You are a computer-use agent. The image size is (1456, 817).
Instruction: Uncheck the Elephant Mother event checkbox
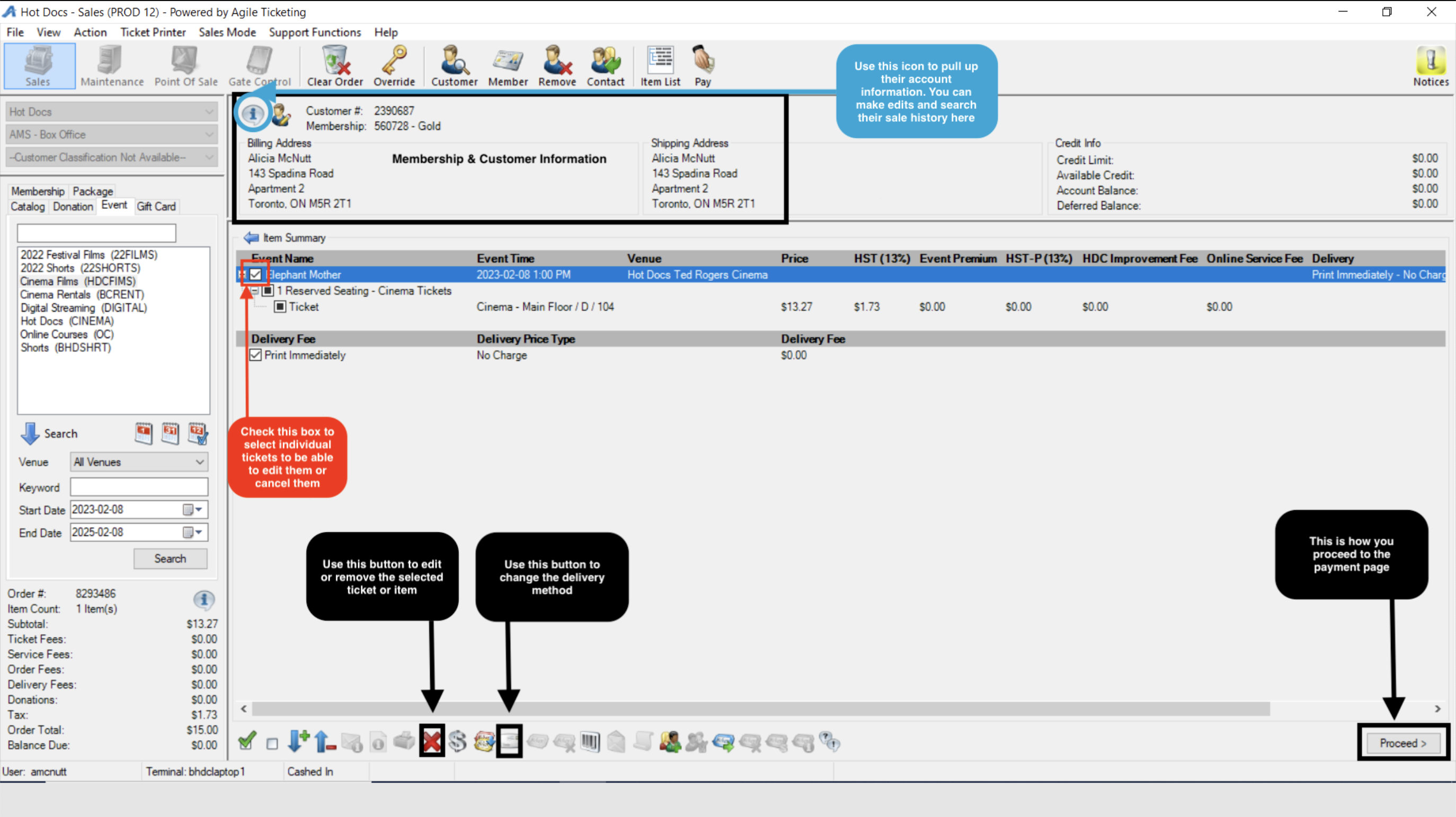[x=255, y=275]
